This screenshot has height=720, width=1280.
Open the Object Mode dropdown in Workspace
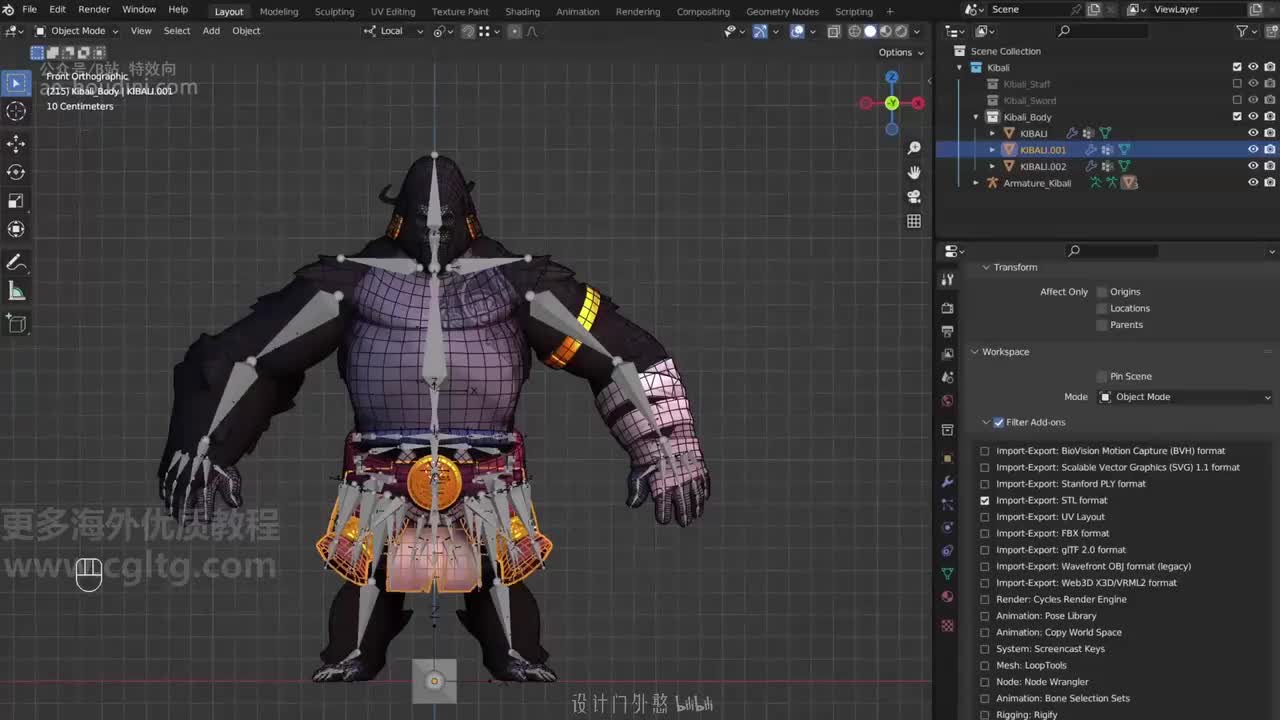1185,397
